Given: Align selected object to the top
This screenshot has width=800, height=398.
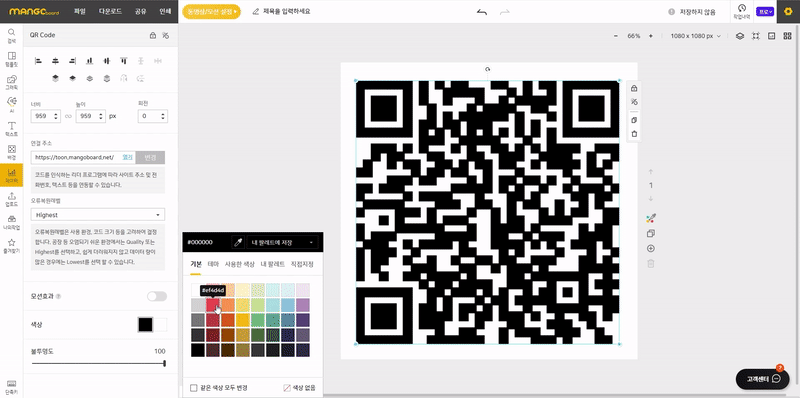Looking at the screenshot, I should (x=123, y=61).
